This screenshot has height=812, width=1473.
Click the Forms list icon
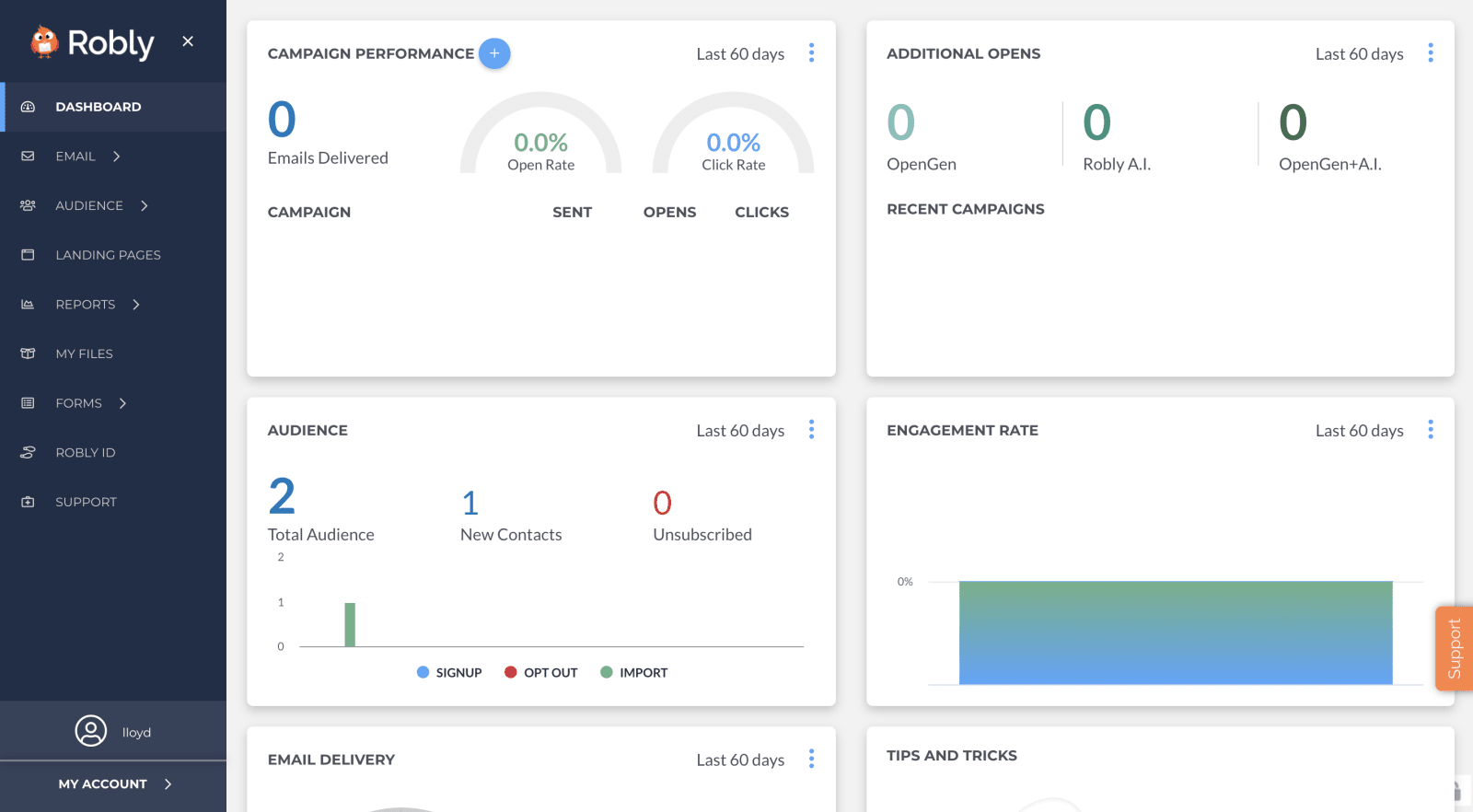tap(28, 403)
